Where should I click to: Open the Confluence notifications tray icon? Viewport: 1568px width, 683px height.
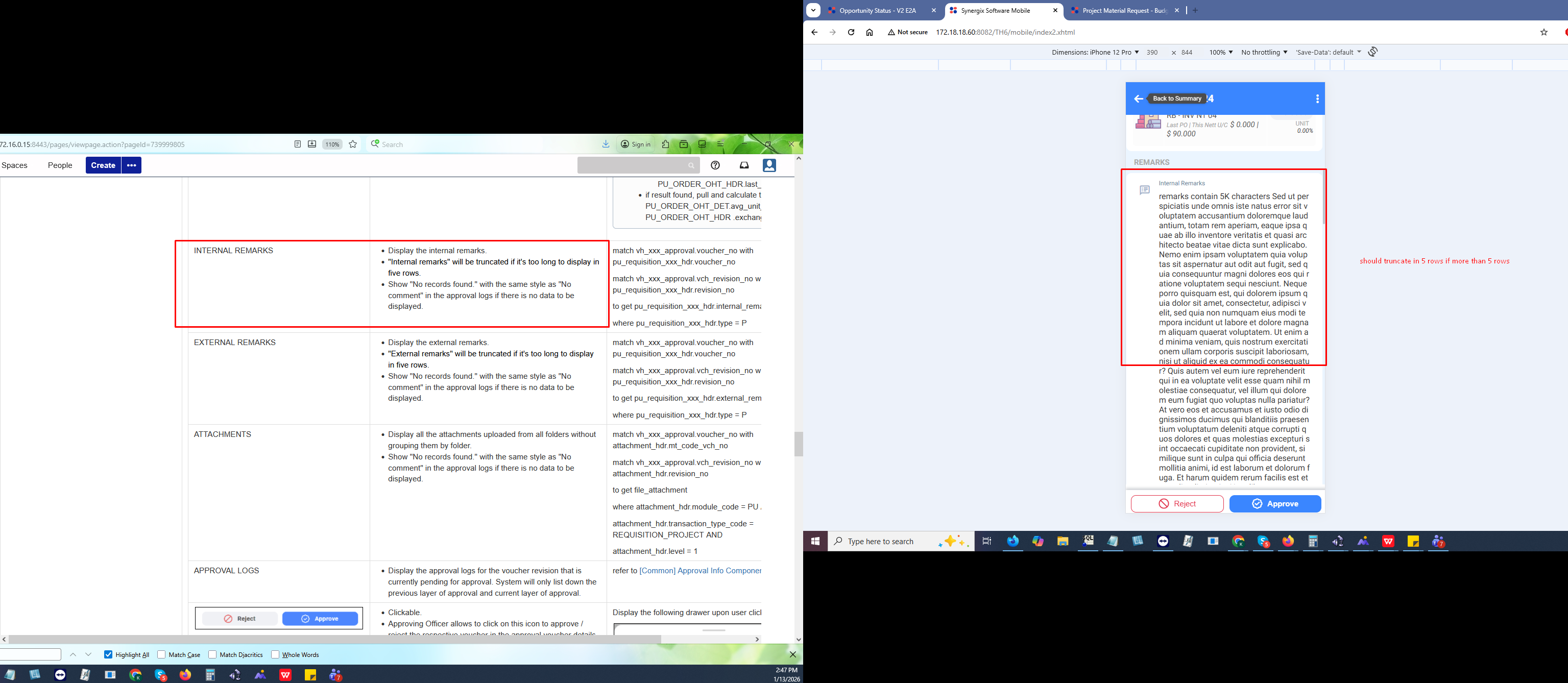744,165
